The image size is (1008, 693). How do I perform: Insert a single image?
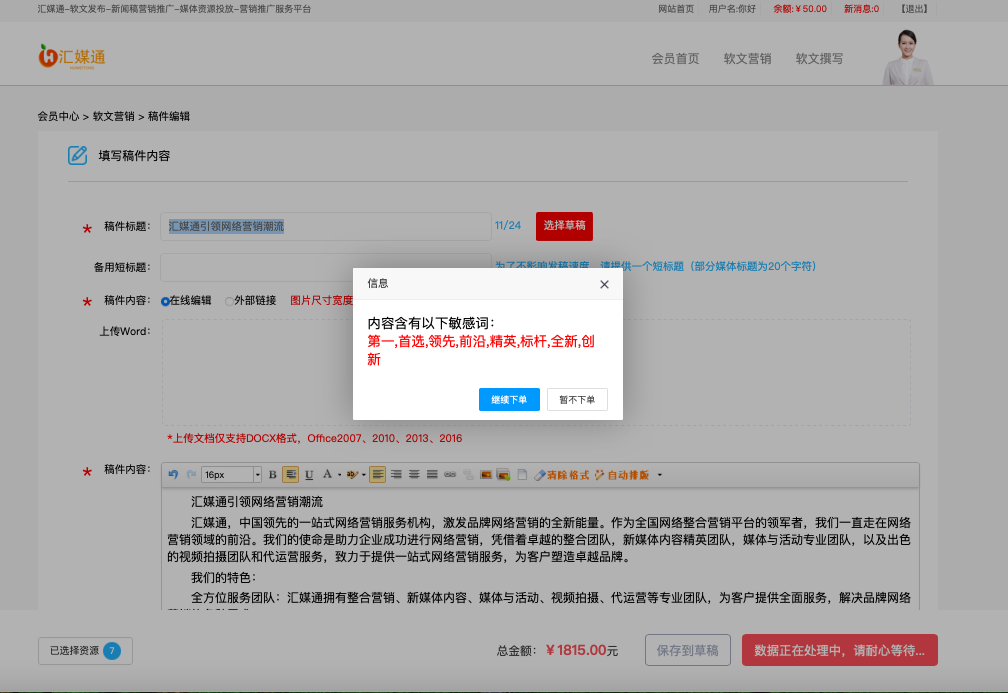coord(486,474)
